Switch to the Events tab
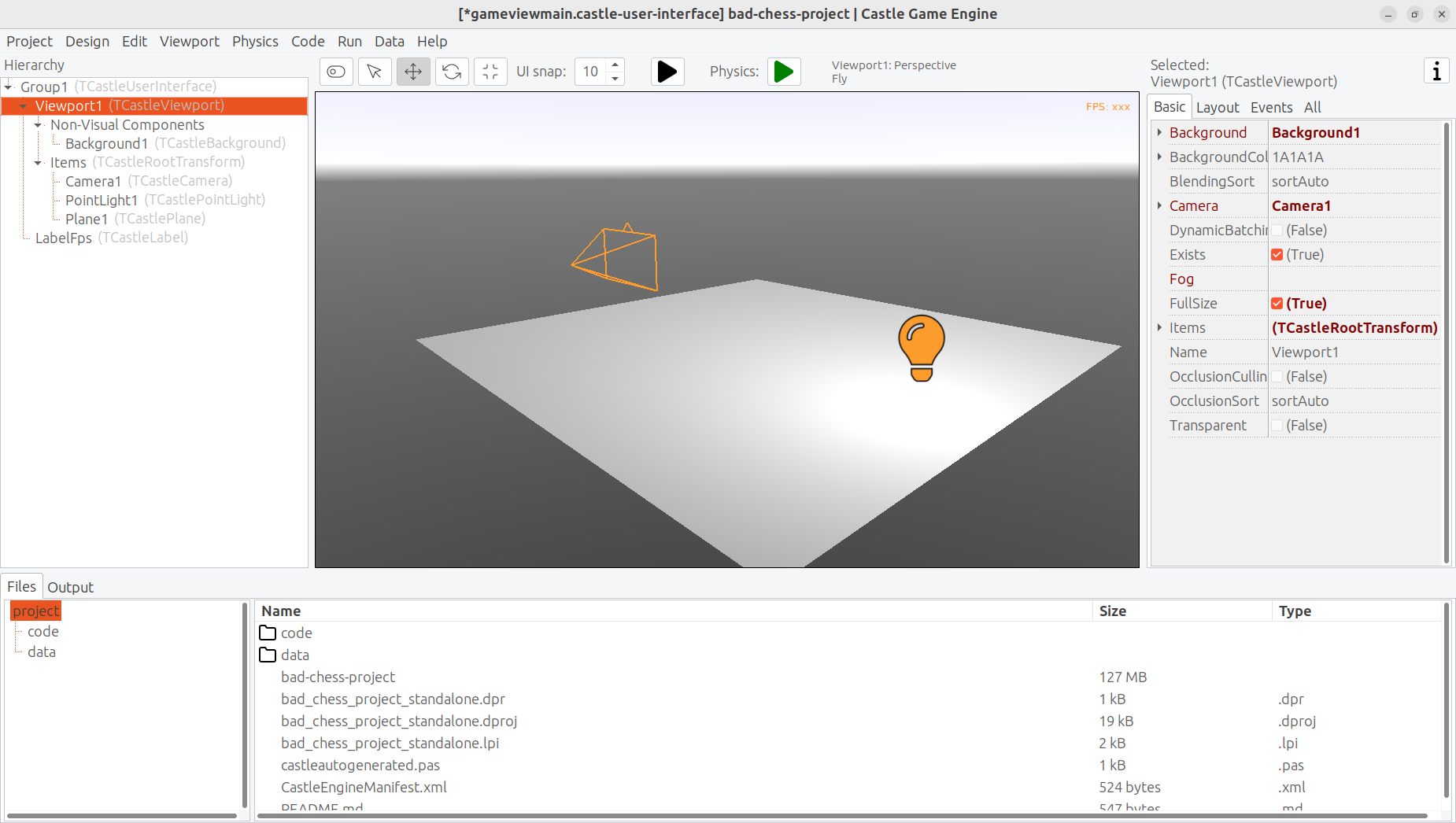 (1271, 108)
